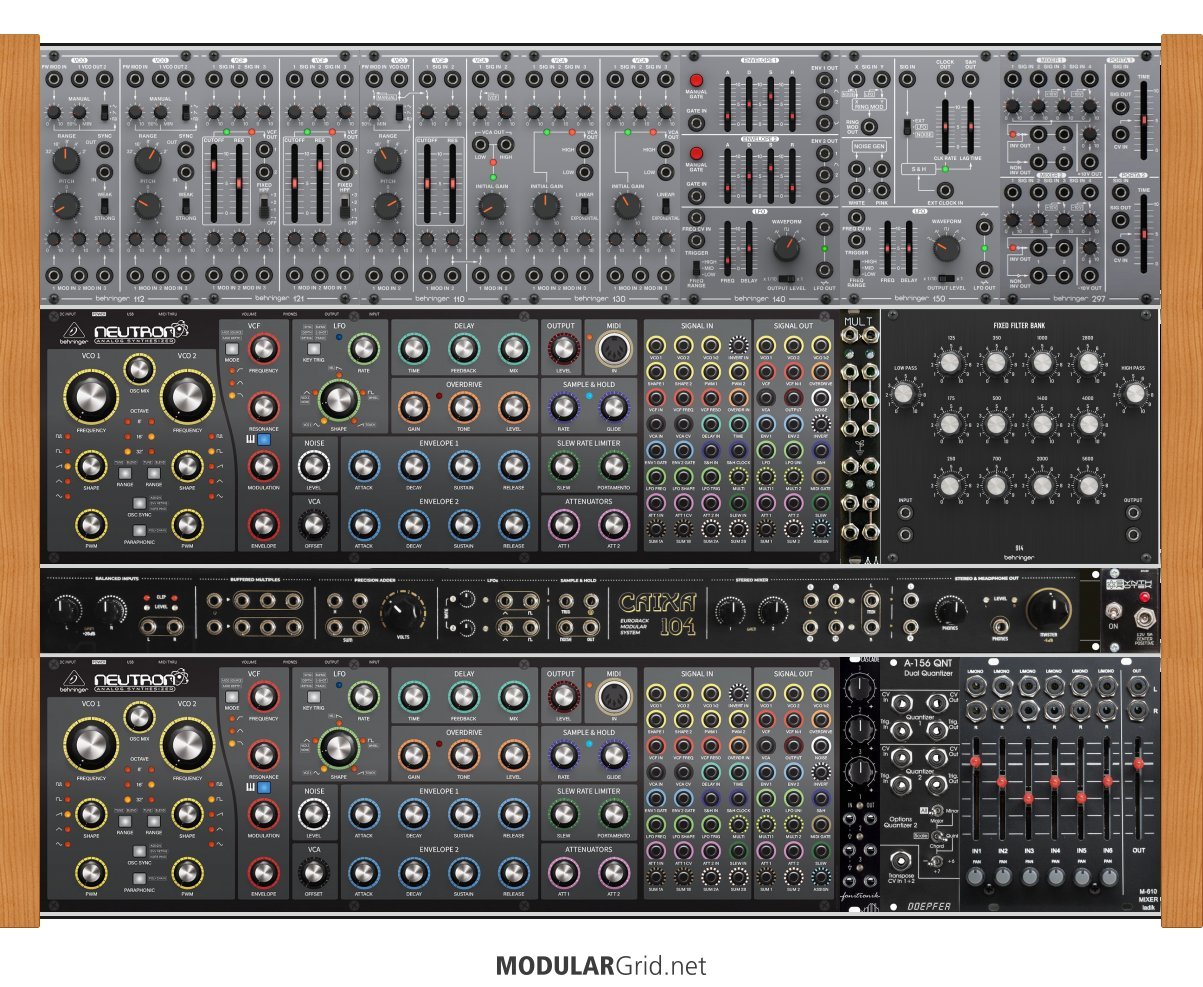Screen dimensions: 1203x987
Task: Click upper Neutron Paraphonic button
Action: click(139, 533)
